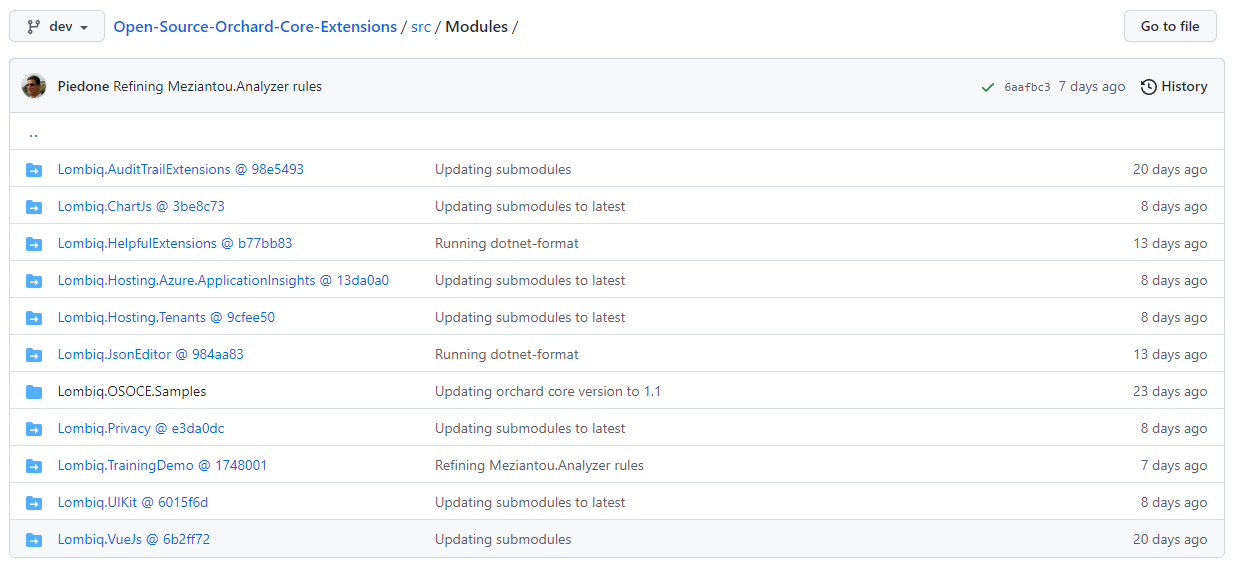Go up to parent directory (..)

point(33,132)
